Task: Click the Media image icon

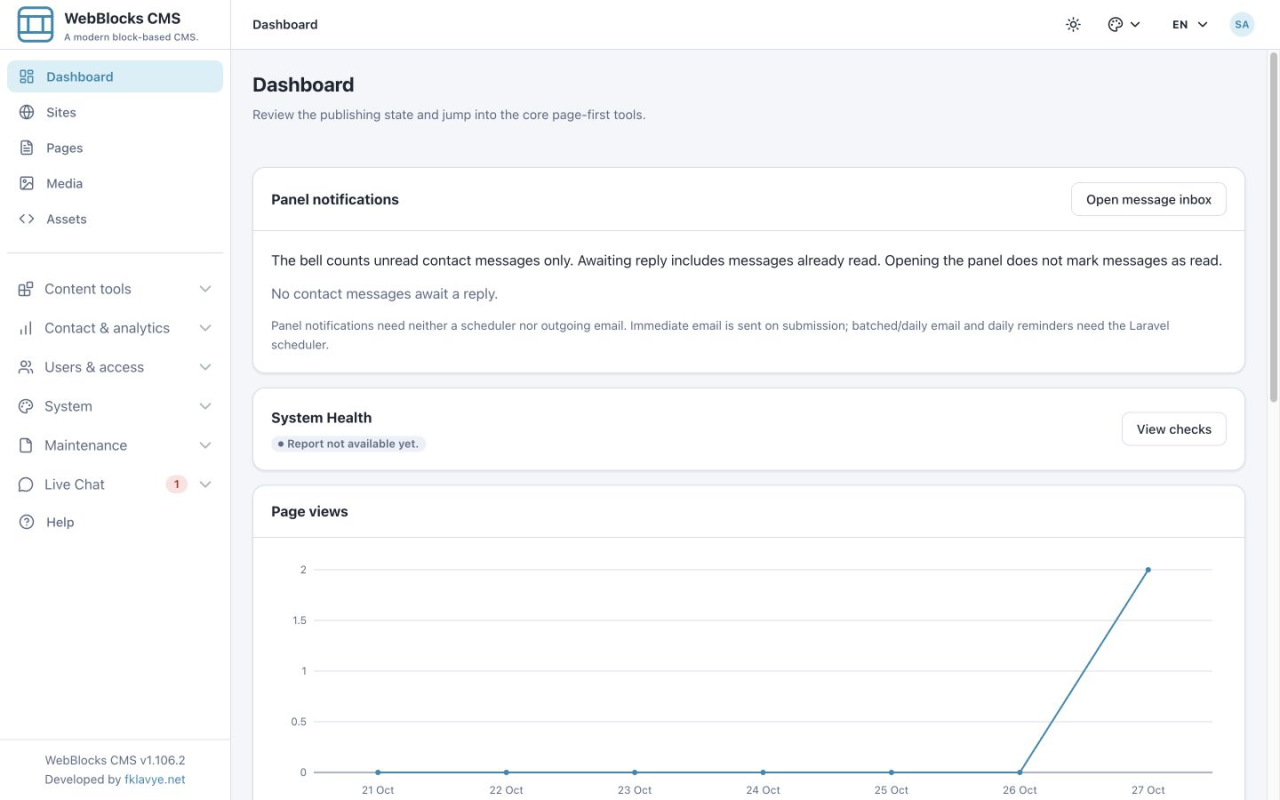Action: [27, 184]
